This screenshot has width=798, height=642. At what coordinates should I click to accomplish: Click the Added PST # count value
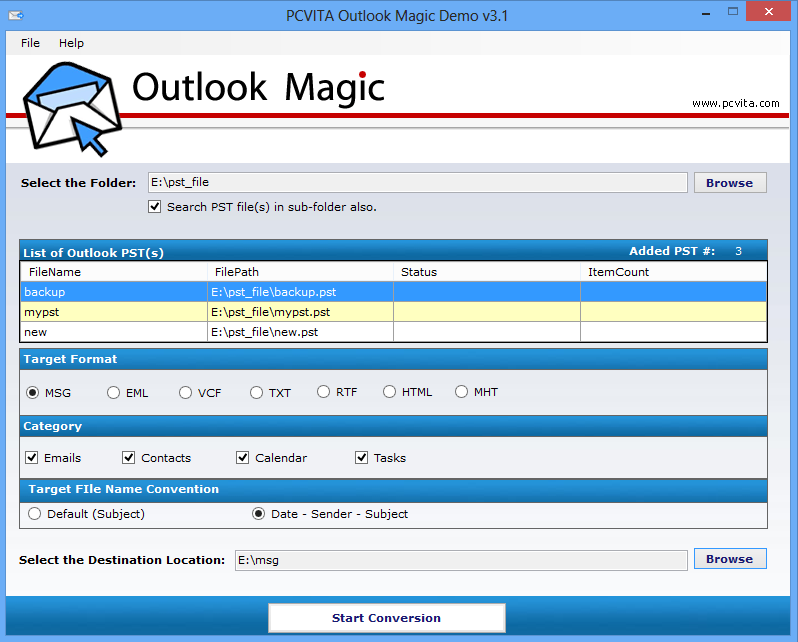738,251
